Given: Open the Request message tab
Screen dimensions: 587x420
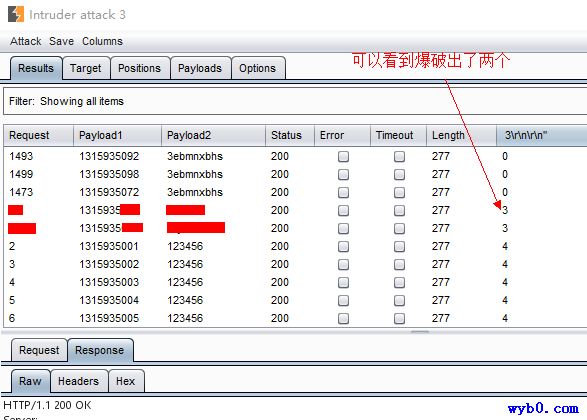Looking at the screenshot, I should tap(39, 350).
